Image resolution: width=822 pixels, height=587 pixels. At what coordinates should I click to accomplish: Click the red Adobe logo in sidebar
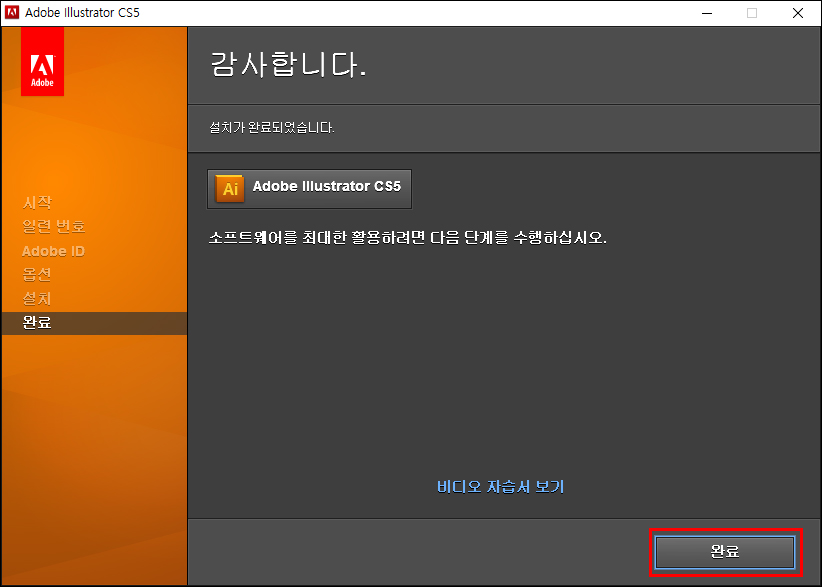tap(42, 62)
